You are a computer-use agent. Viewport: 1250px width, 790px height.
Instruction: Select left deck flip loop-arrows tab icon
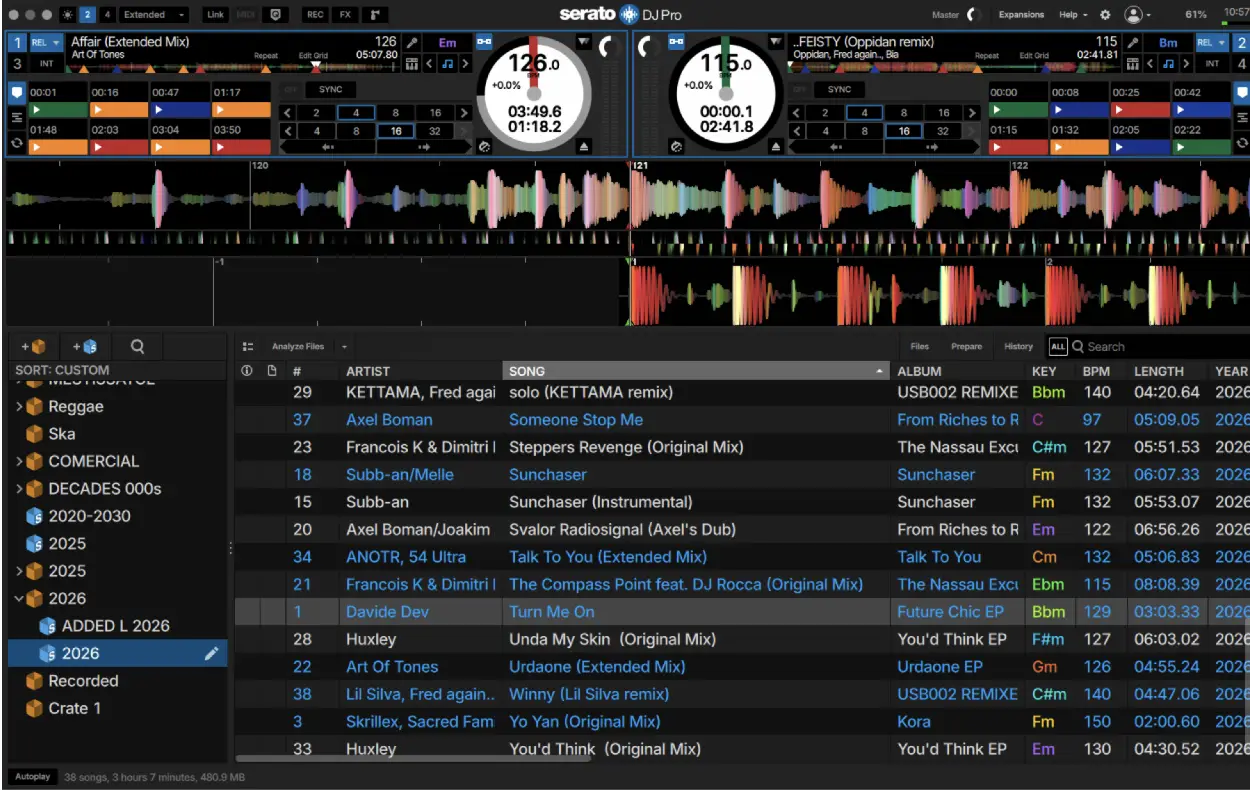click(16, 144)
